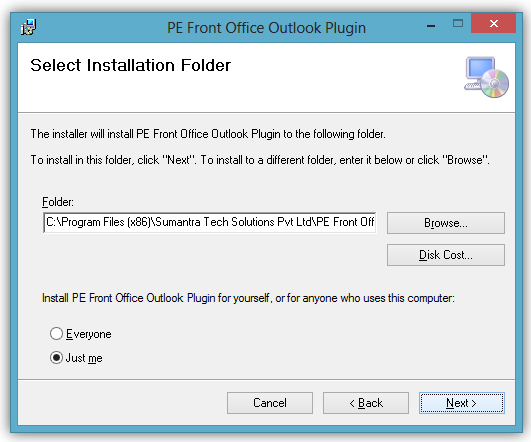The width and height of the screenshot is (531, 442).
Task: Open the Browse folder dialog
Action: point(446,223)
